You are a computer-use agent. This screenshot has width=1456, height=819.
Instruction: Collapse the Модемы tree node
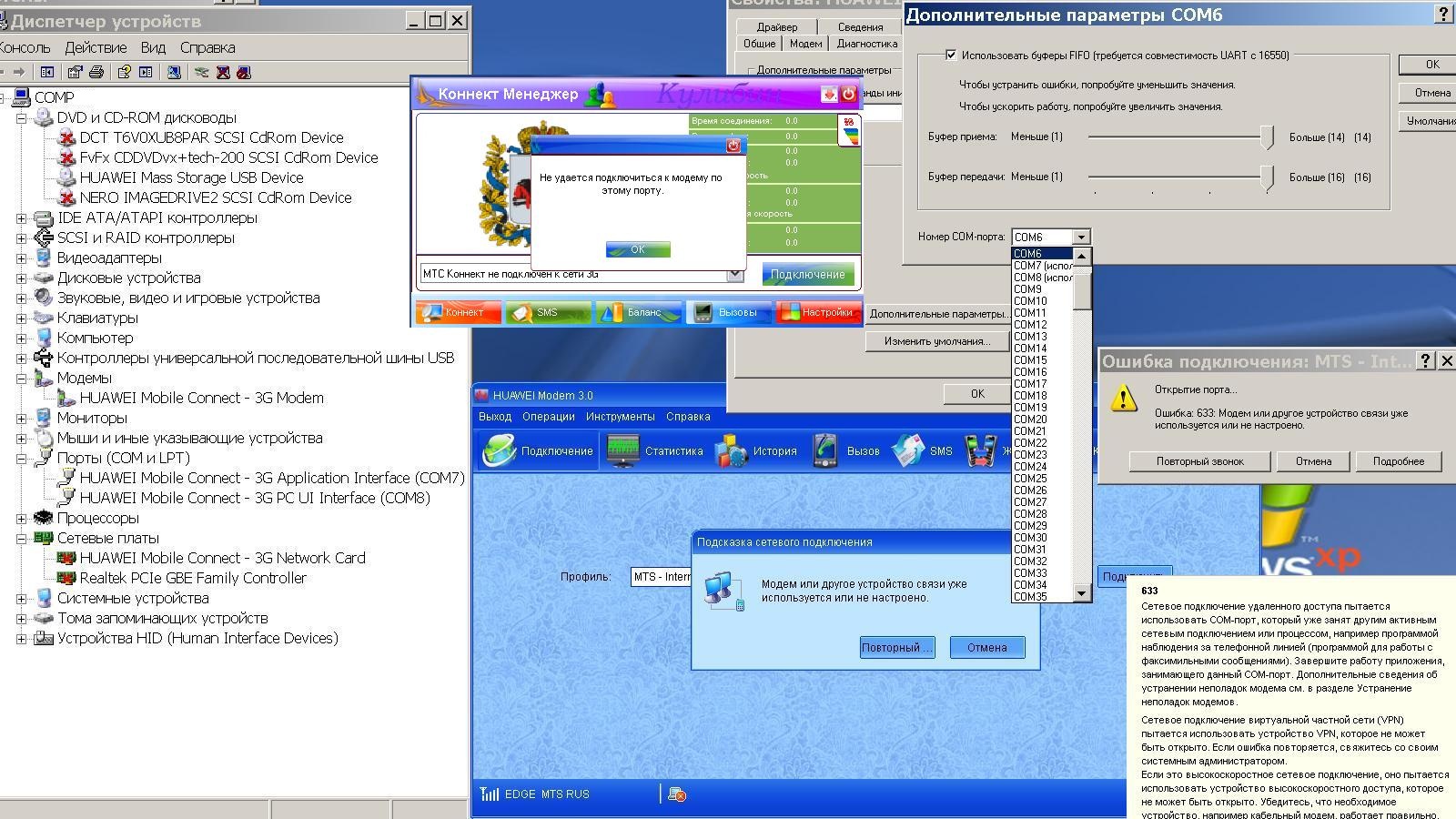(21, 379)
